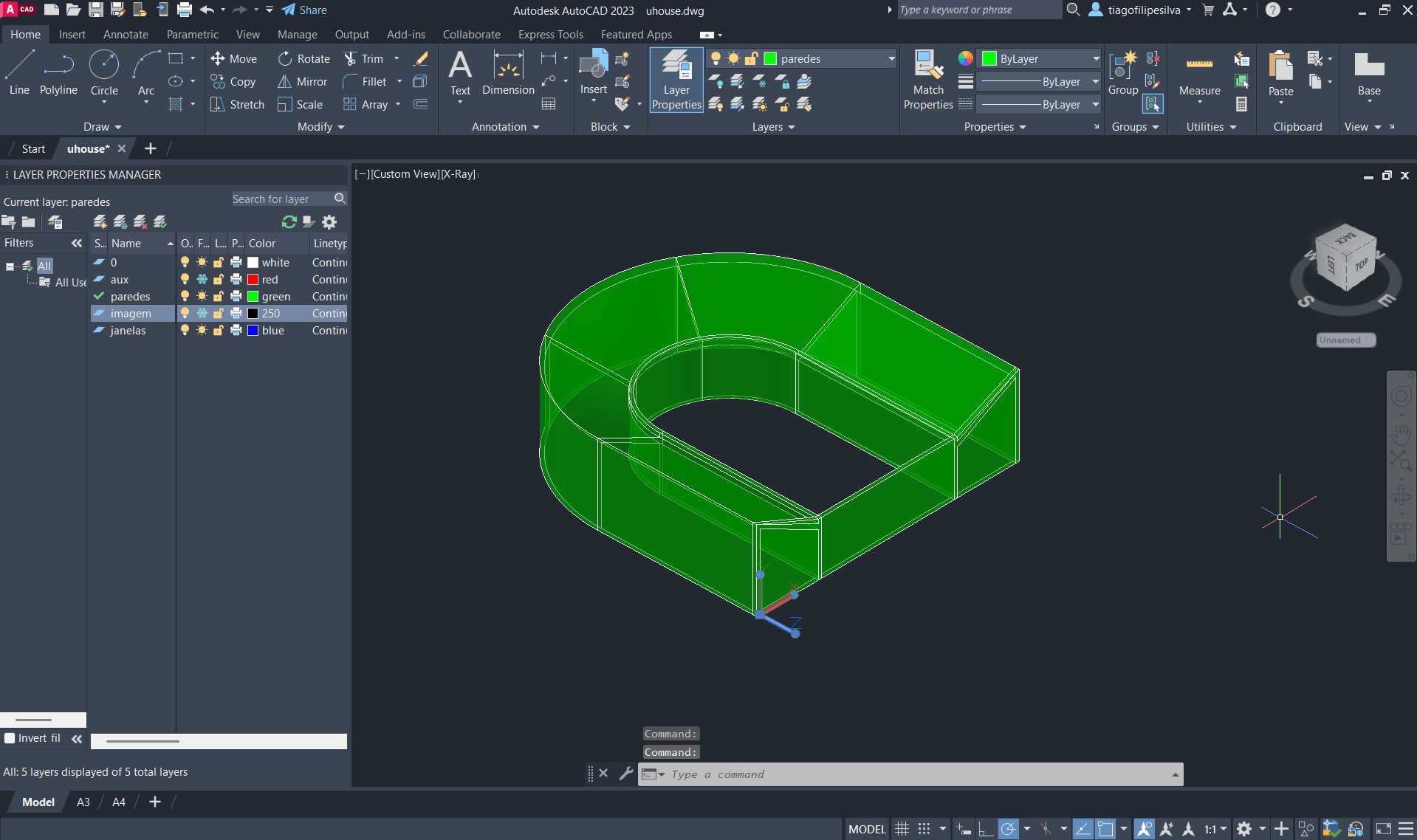Image resolution: width=1417 pixels, height=840 pixels.
Task: Open the paredes layer dropdown
Action: 891,59
